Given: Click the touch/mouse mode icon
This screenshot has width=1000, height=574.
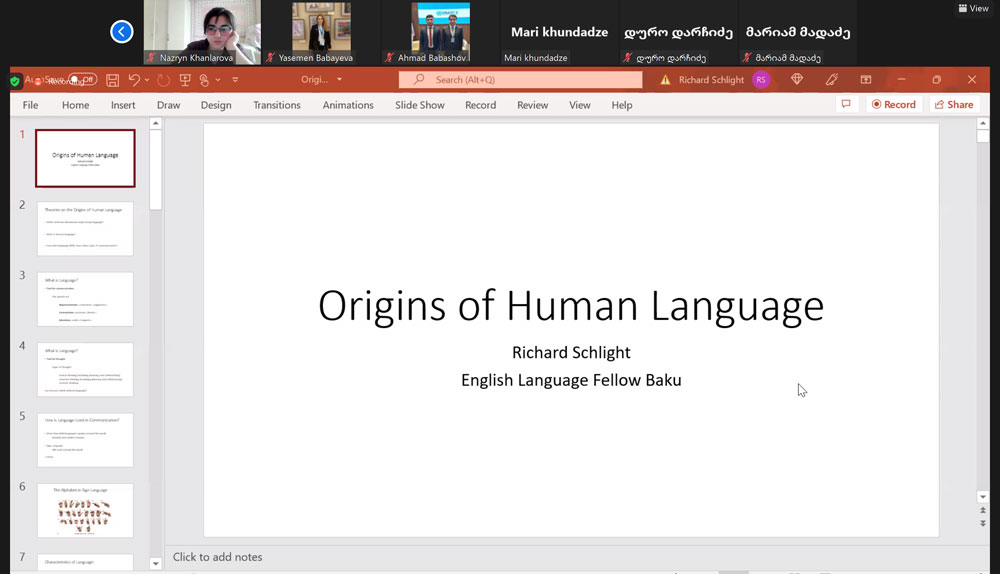Looking at the screenshot, I should click(x=206, y=80).
